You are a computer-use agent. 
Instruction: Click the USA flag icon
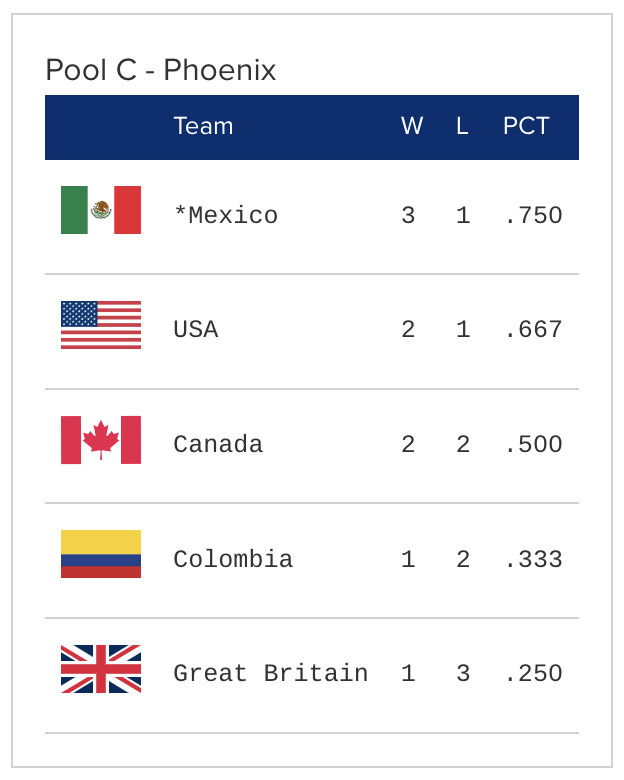[x=101, y=325]
